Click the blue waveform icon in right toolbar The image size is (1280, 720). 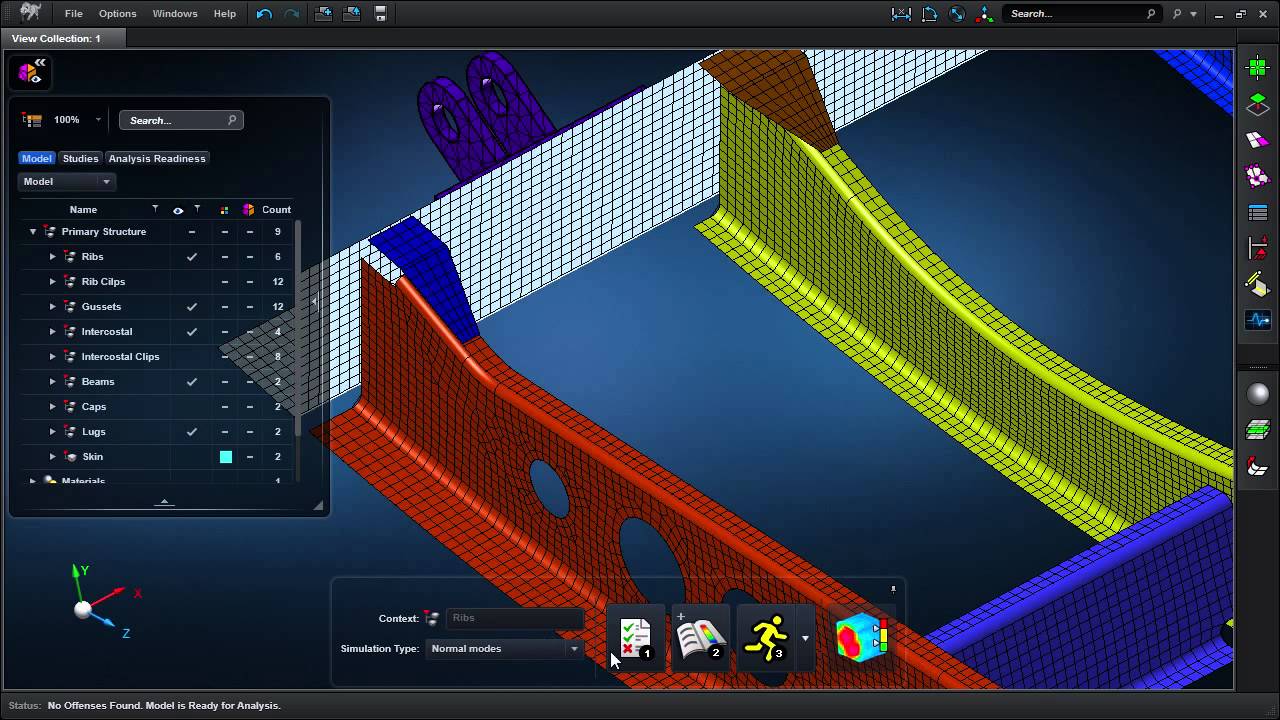point(1257,321)
